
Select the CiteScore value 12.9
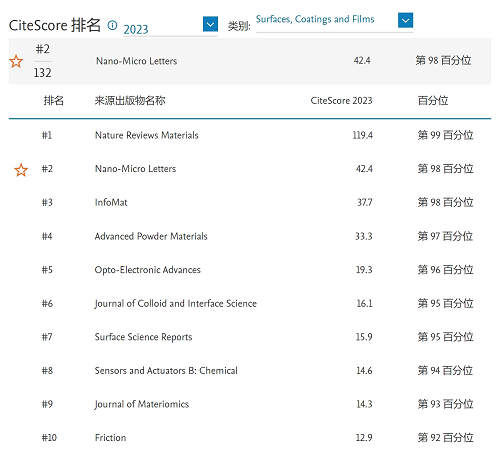pos(364,438)
